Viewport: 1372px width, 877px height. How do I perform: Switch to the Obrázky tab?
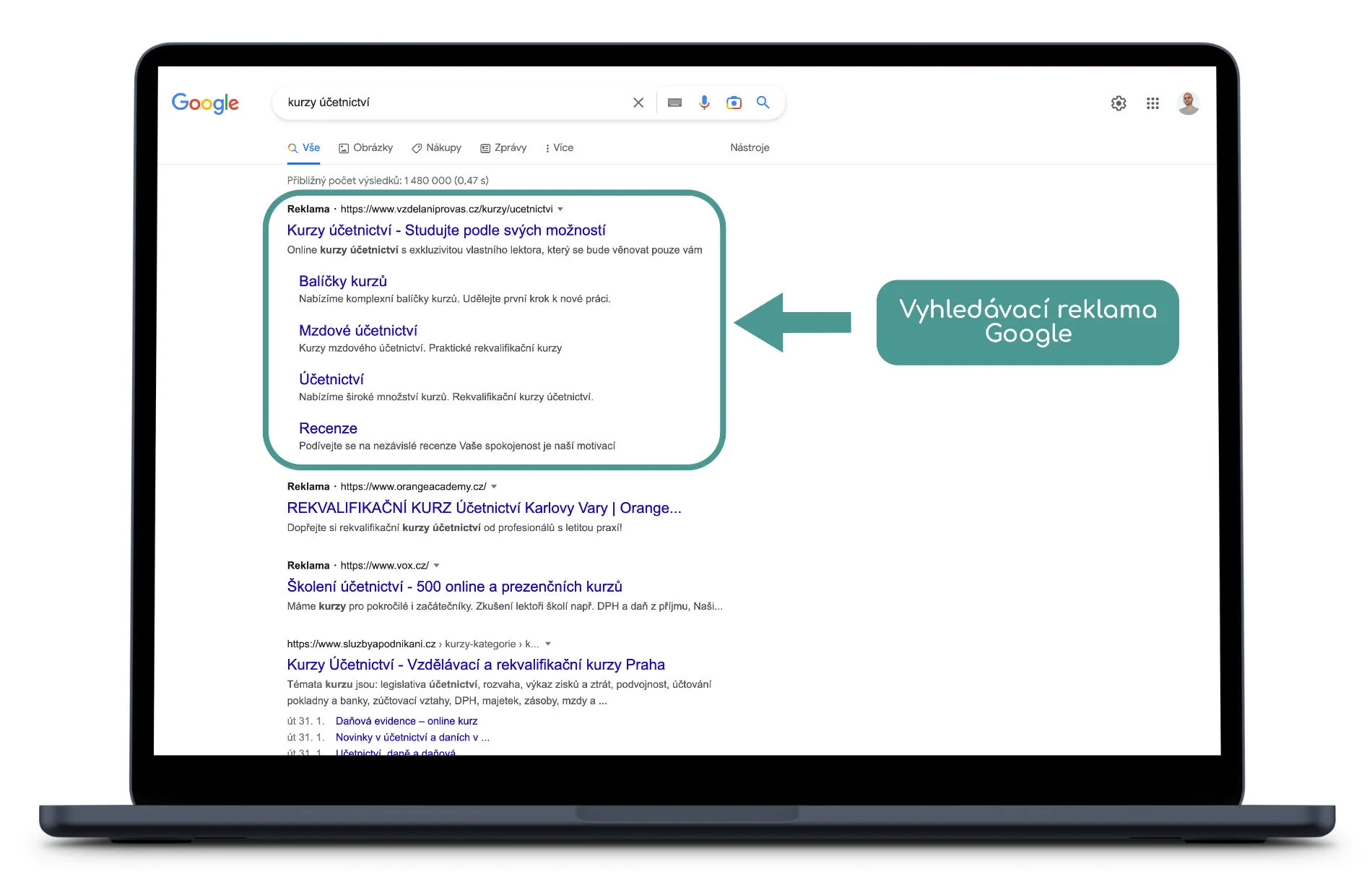(366, 147)
